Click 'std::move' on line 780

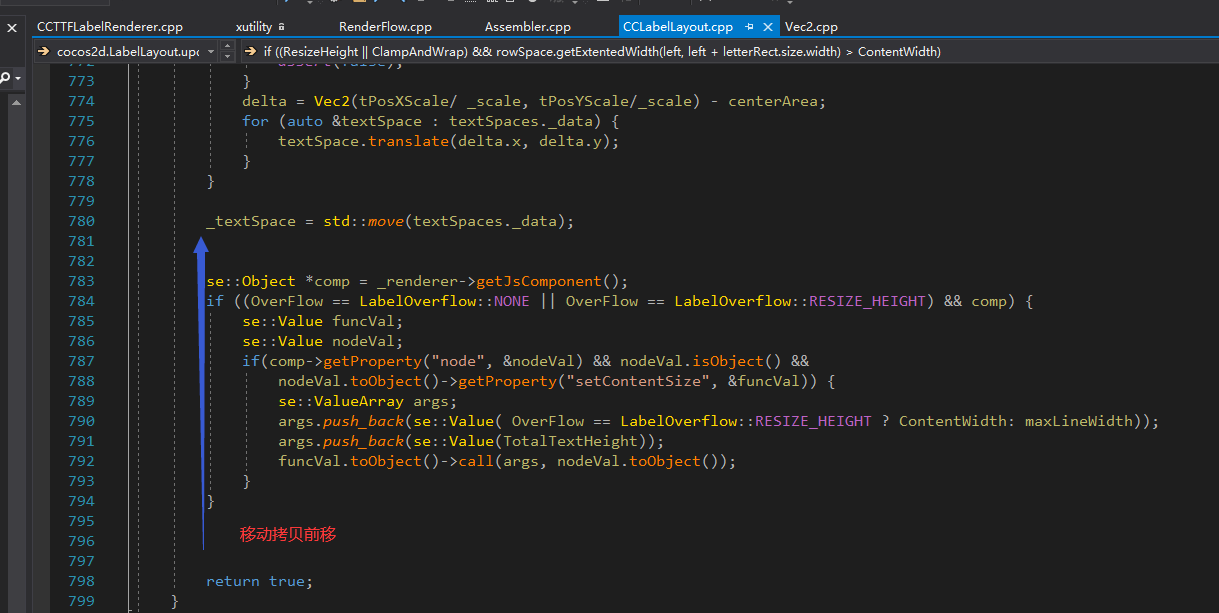coord(363,221)
